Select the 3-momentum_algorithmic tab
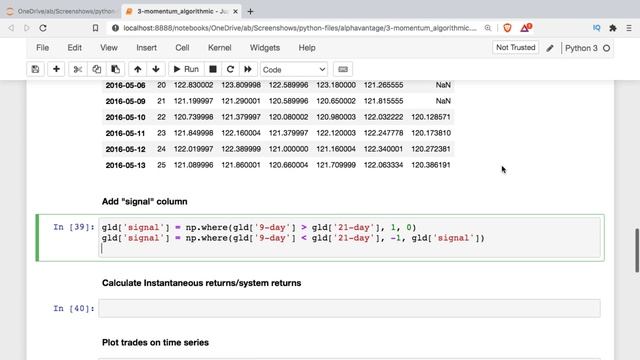The height and width of the screenshot is (360, 640). [180, 11]
